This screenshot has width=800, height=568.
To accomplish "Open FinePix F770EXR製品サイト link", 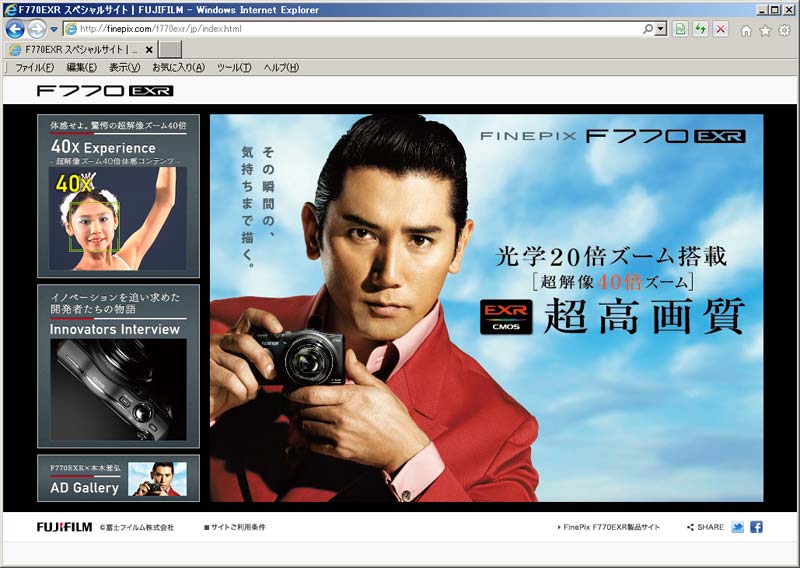I will [x=609, y=527].
